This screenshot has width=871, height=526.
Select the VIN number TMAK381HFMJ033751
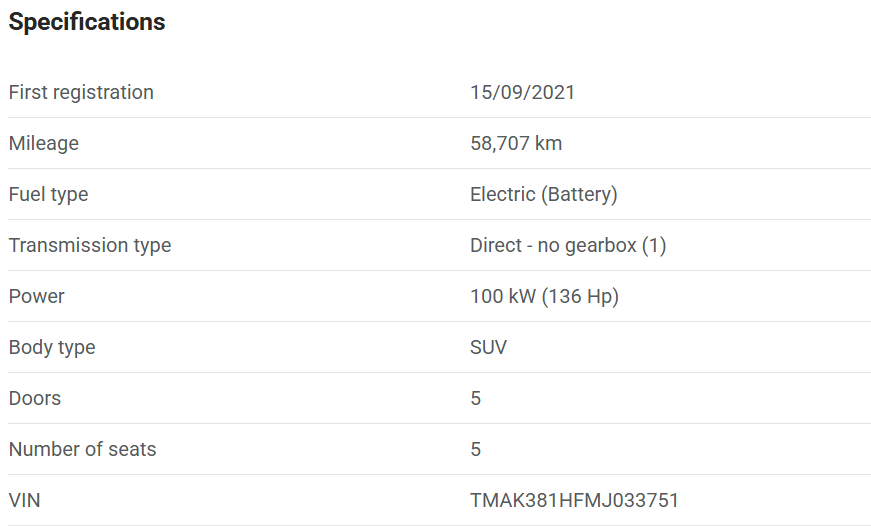pos(574,500)
